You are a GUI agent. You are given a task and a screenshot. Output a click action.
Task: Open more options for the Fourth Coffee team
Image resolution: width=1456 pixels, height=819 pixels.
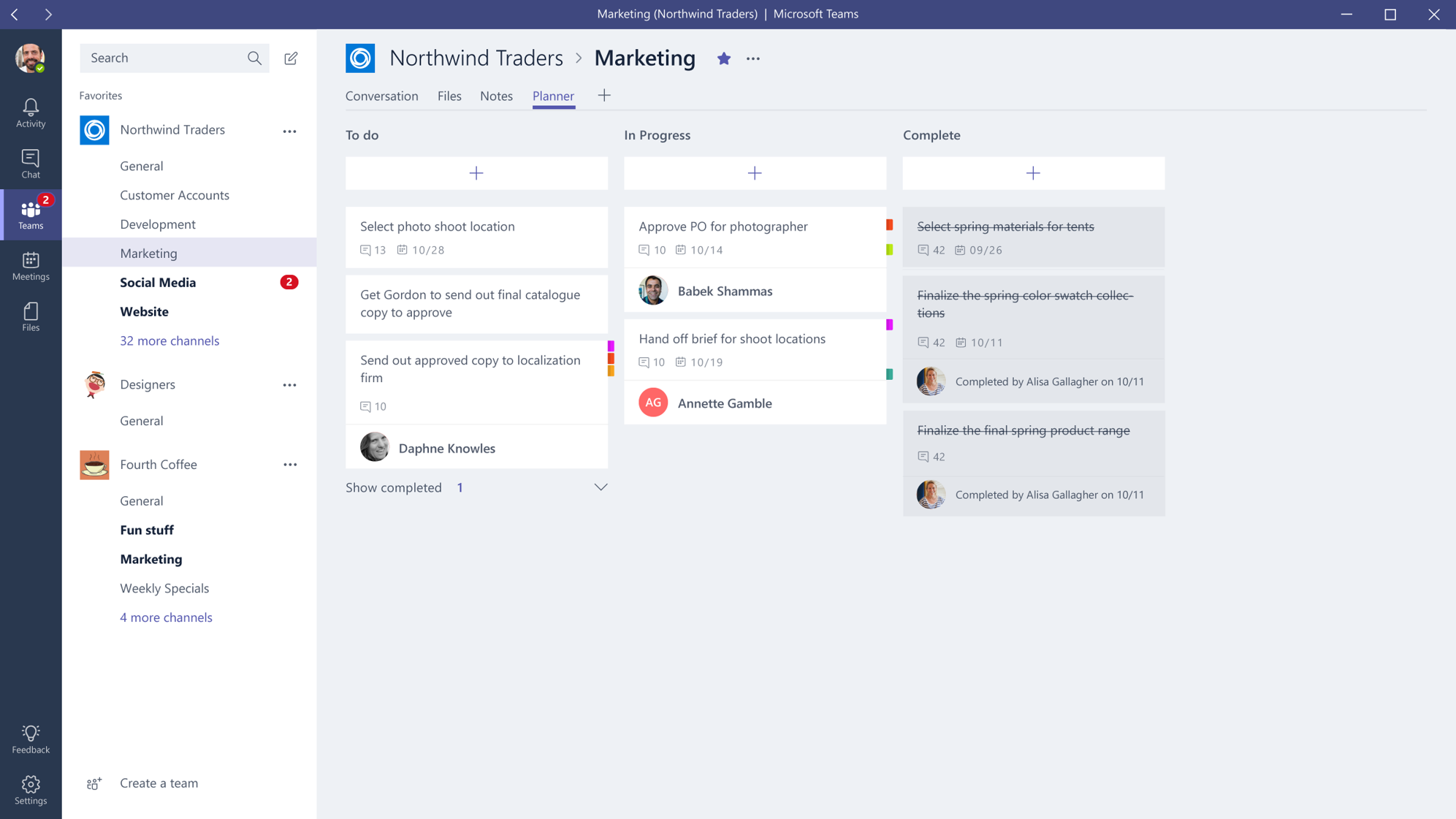[290, 464]
